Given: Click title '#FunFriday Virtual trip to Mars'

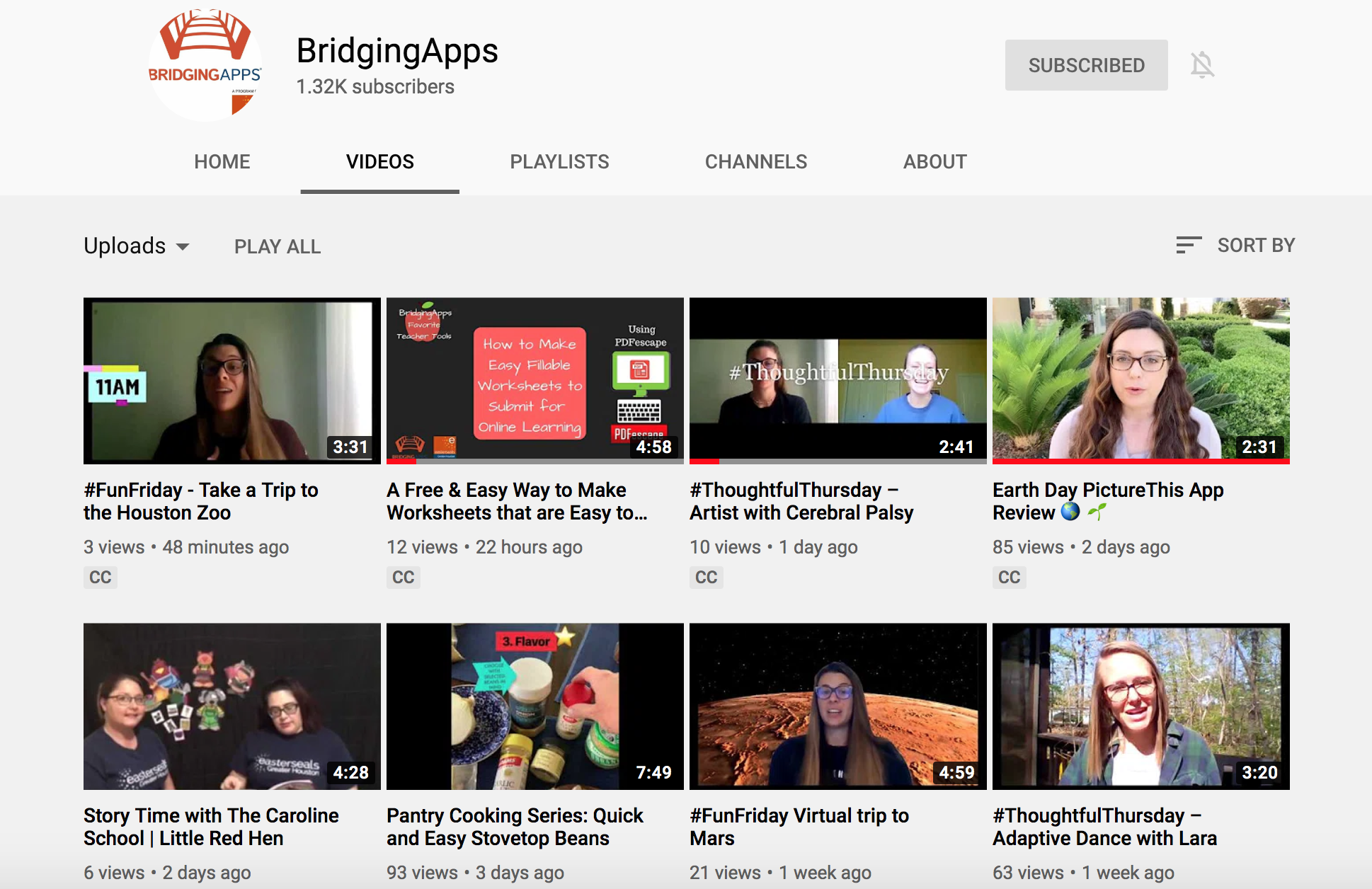Looking at the screenshot, I should [x=799, y=827].
